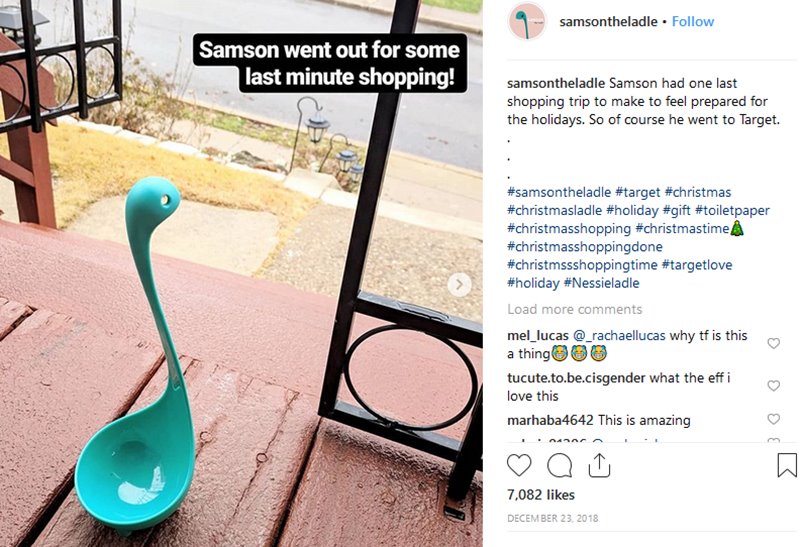Image resolution: width=800 pixels, height=547 pixels.
Task: Share post via upload arrow icon
Action: [x=599, y=465]
